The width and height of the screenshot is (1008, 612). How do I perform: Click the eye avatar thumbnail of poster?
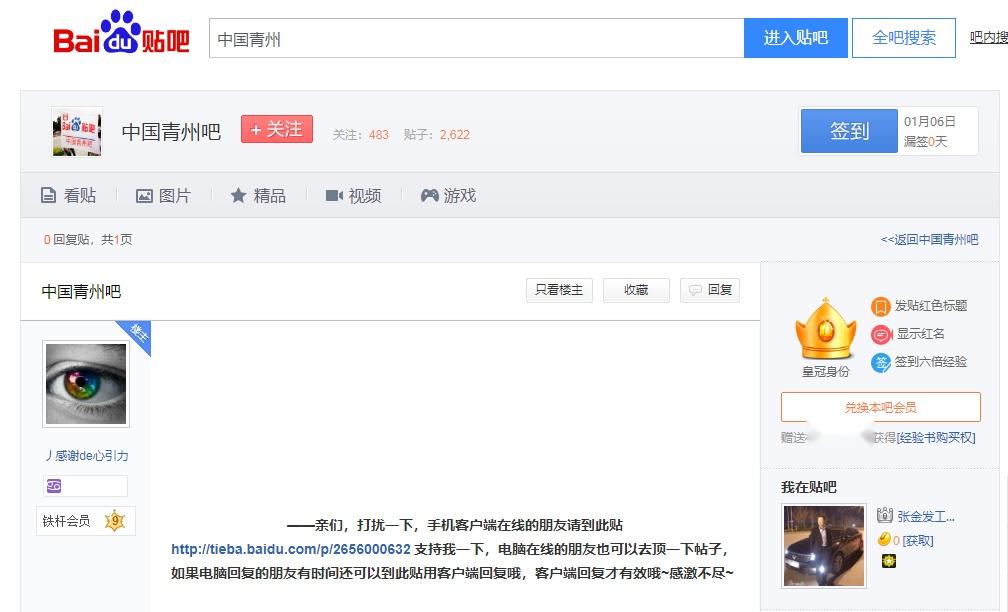(x=86, y=384)
